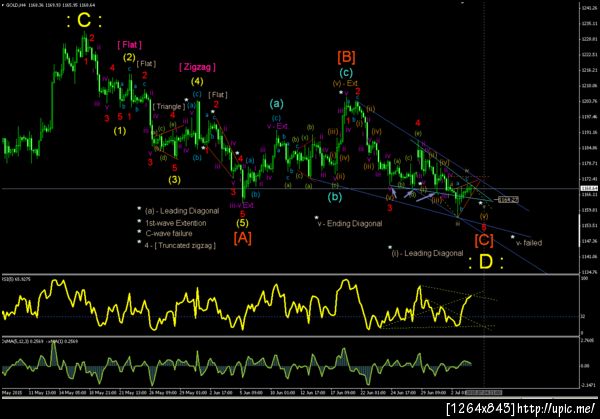Image resolution: width=600 pixels, height=419 pixels.
Task: Click the 'iii-v Ext' purple annotation
Action: point(241,205)
